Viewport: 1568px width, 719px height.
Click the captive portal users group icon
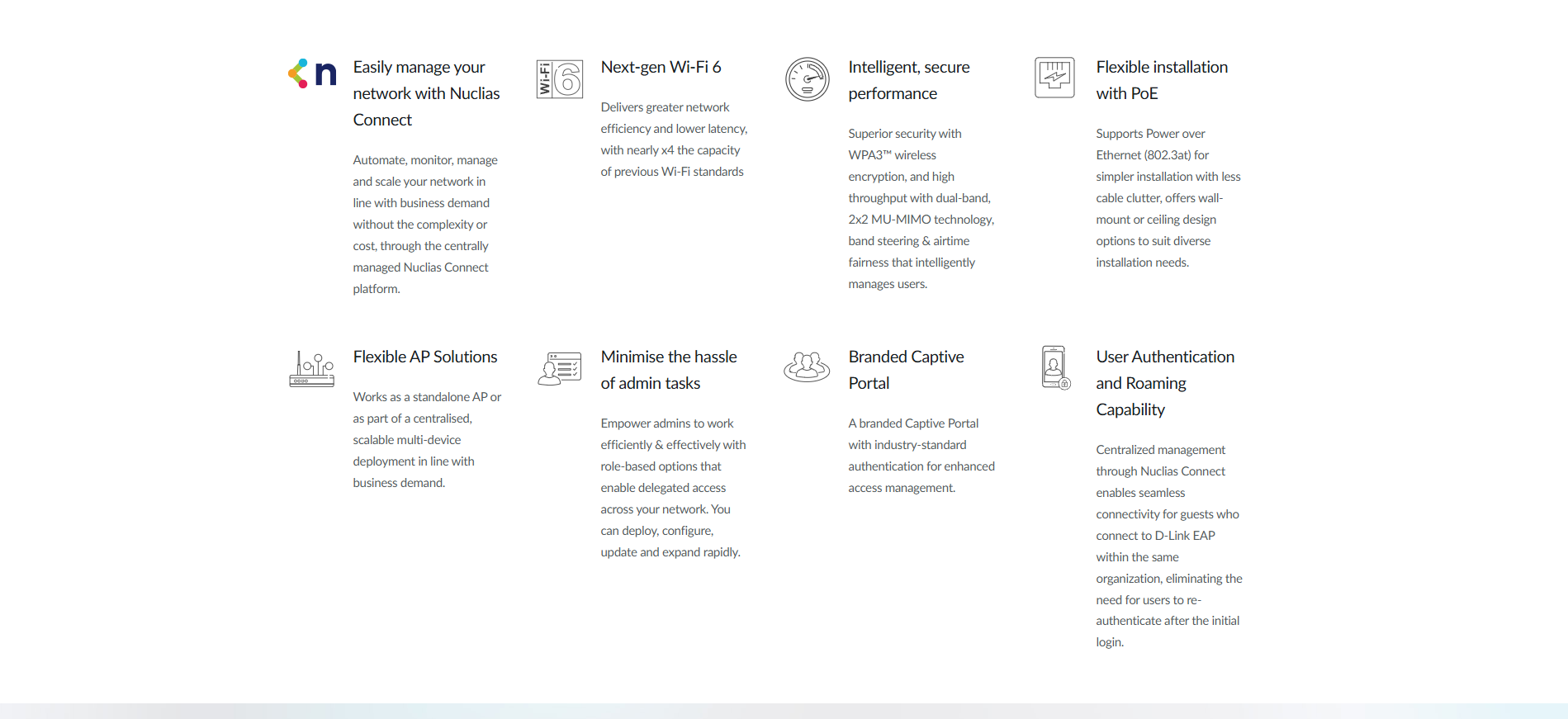click(x=807, y=367)
